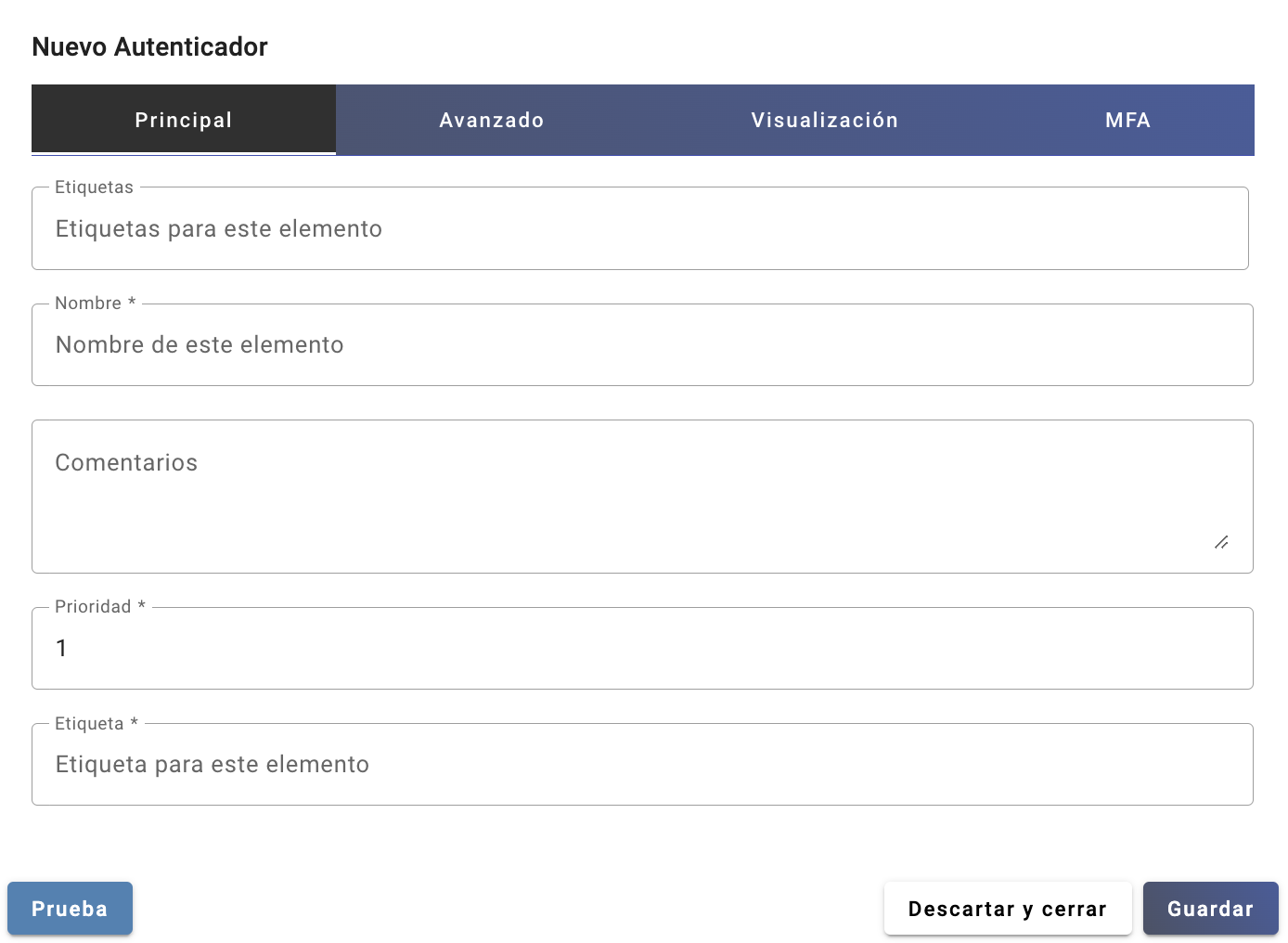1288x943 pixels.
Task: Click the Comentarios resize handle icon
Action: [1221, 542]
